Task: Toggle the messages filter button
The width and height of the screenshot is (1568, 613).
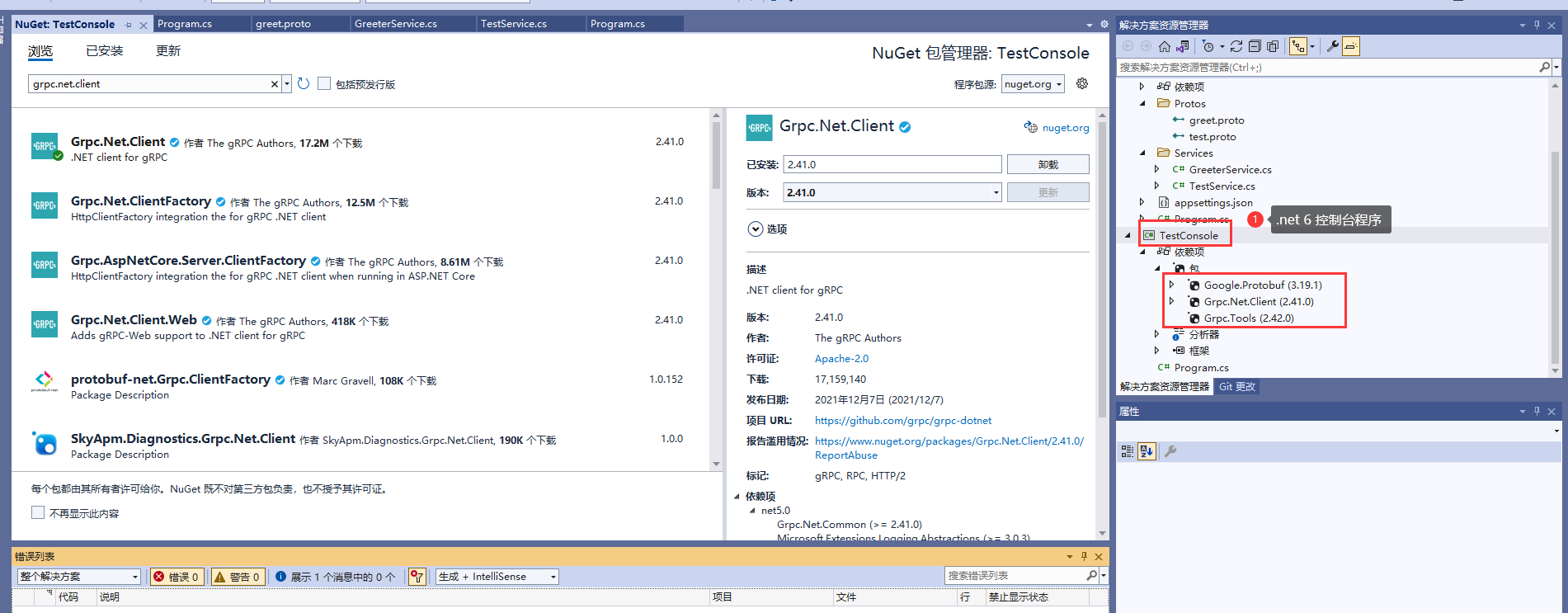Action: click(x=335, y=577)
